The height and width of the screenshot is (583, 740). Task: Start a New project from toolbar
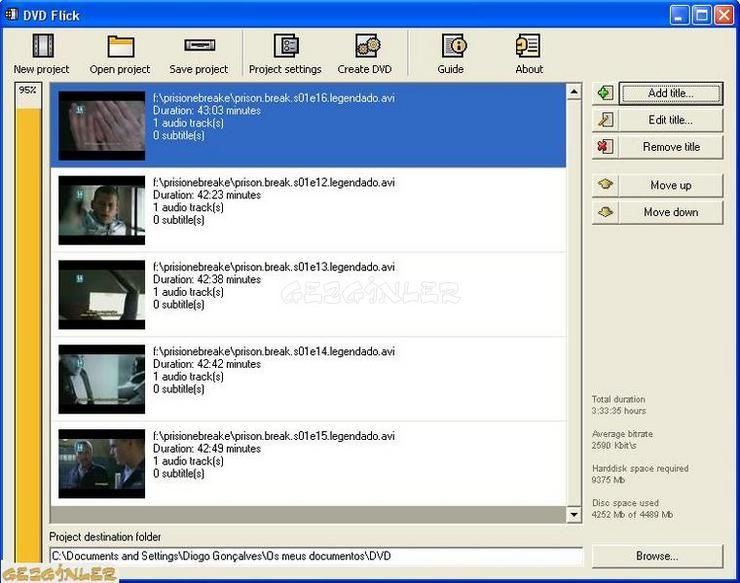pos(42,54)
